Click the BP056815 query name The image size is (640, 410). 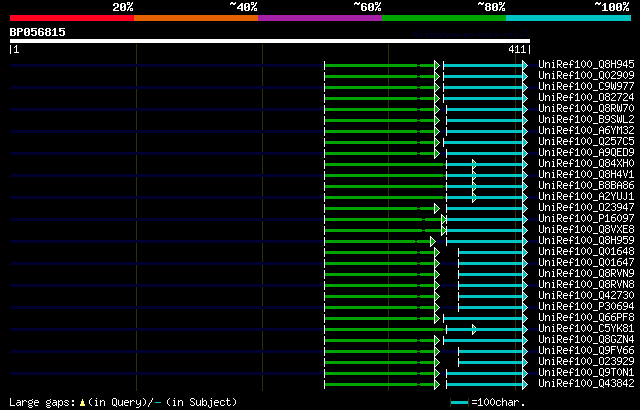tap(38, 32)
